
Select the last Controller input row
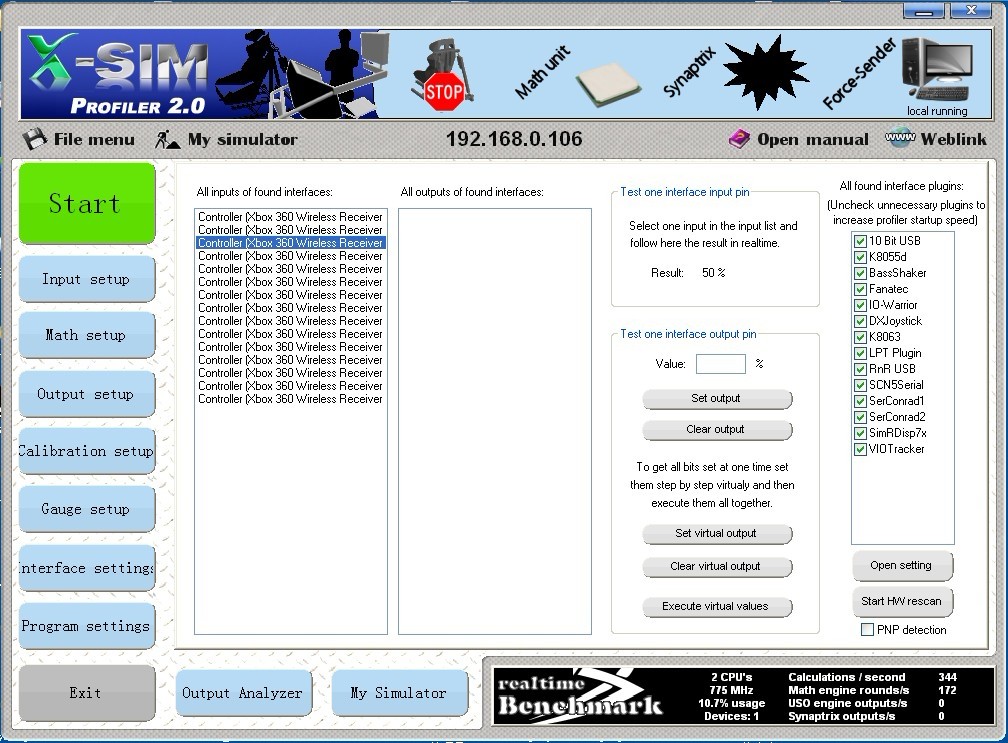pyautogui.click(x=291, y=399)
